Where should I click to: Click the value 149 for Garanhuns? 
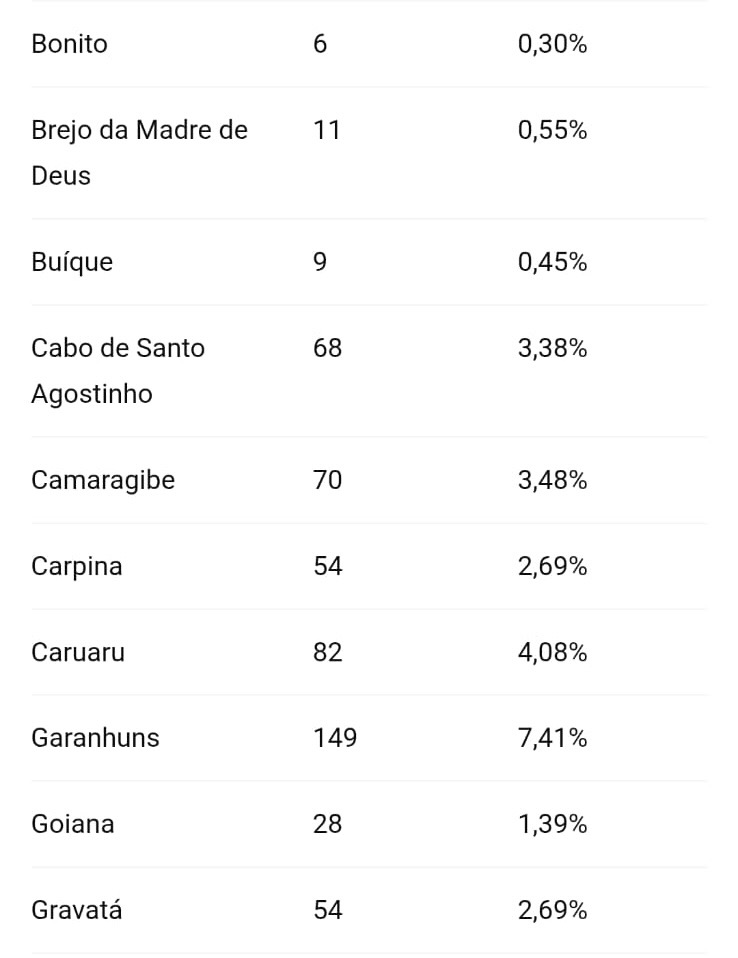tap(335, 738)
